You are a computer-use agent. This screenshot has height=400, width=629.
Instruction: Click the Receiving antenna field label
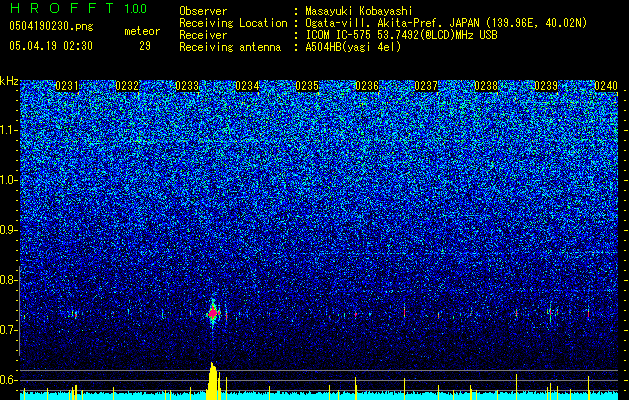click(230, 47)
